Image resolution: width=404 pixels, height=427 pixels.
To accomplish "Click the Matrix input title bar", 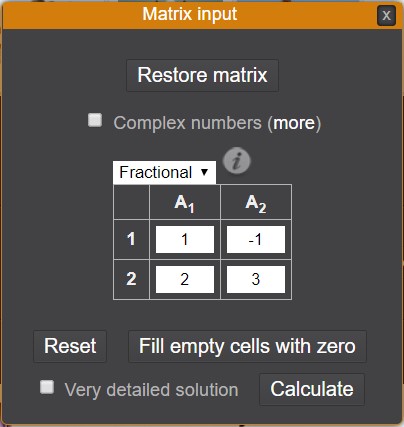I will click(190, 15).
